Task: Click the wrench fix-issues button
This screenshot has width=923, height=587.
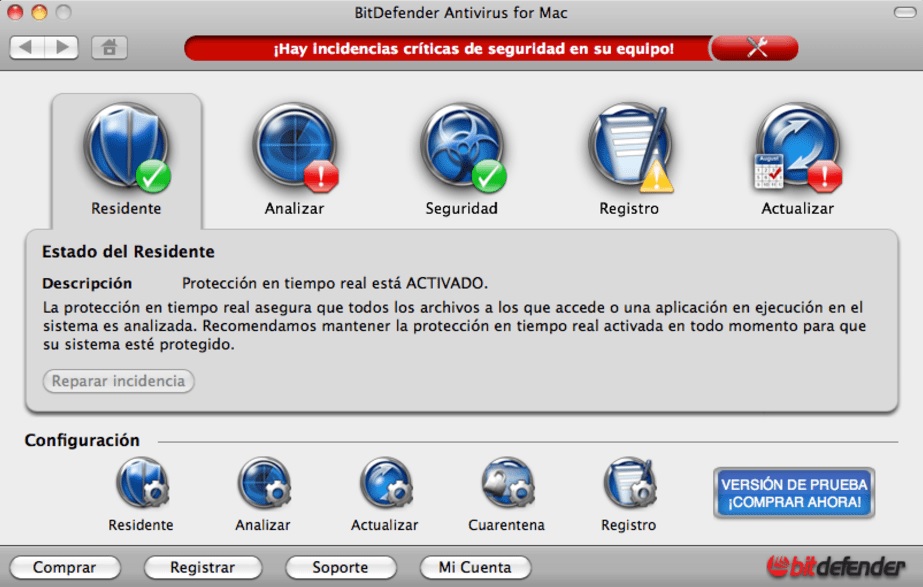Action: click(x=755, y=48)
